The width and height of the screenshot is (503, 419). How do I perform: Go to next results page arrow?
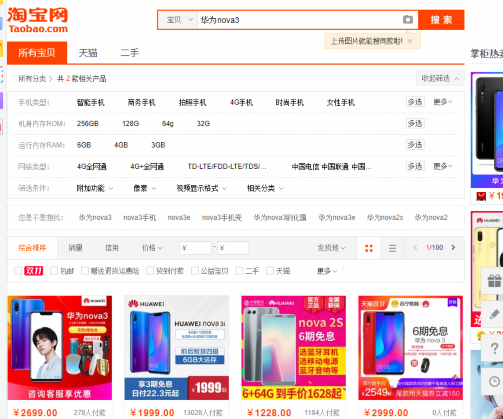click(453, 247)
